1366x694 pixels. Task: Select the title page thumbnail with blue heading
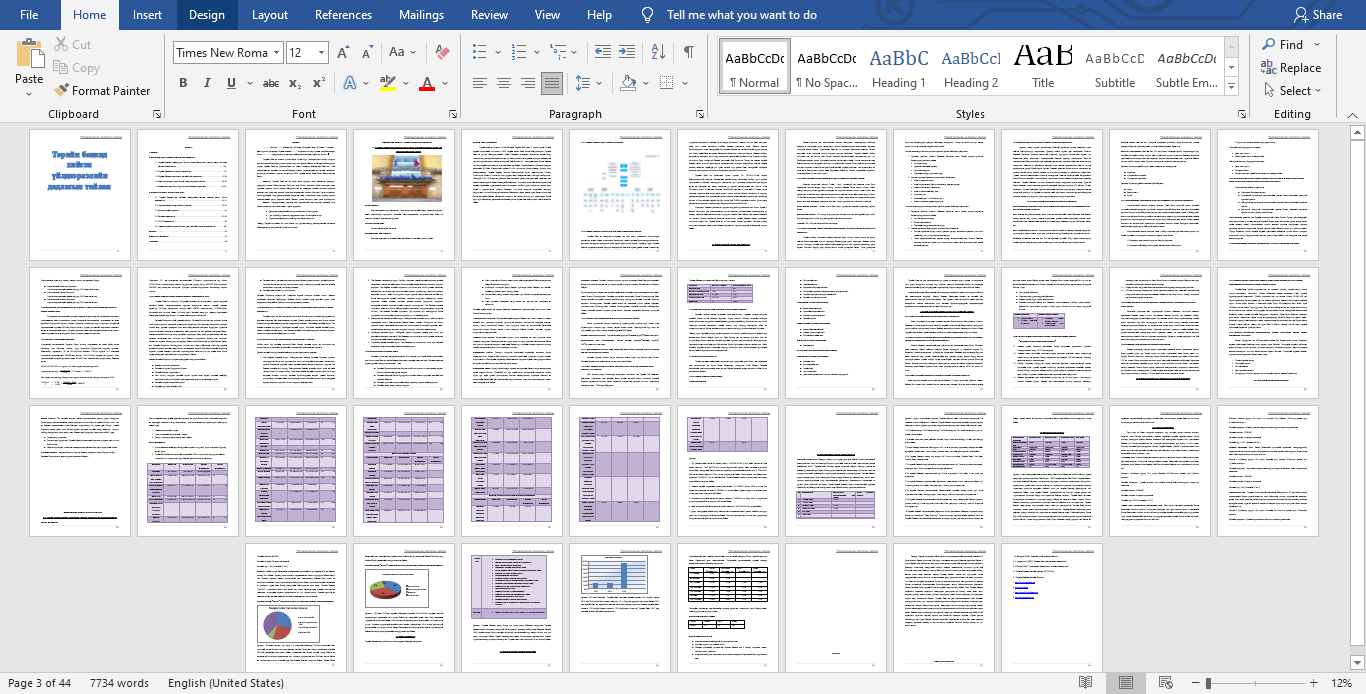coord(80,195)
